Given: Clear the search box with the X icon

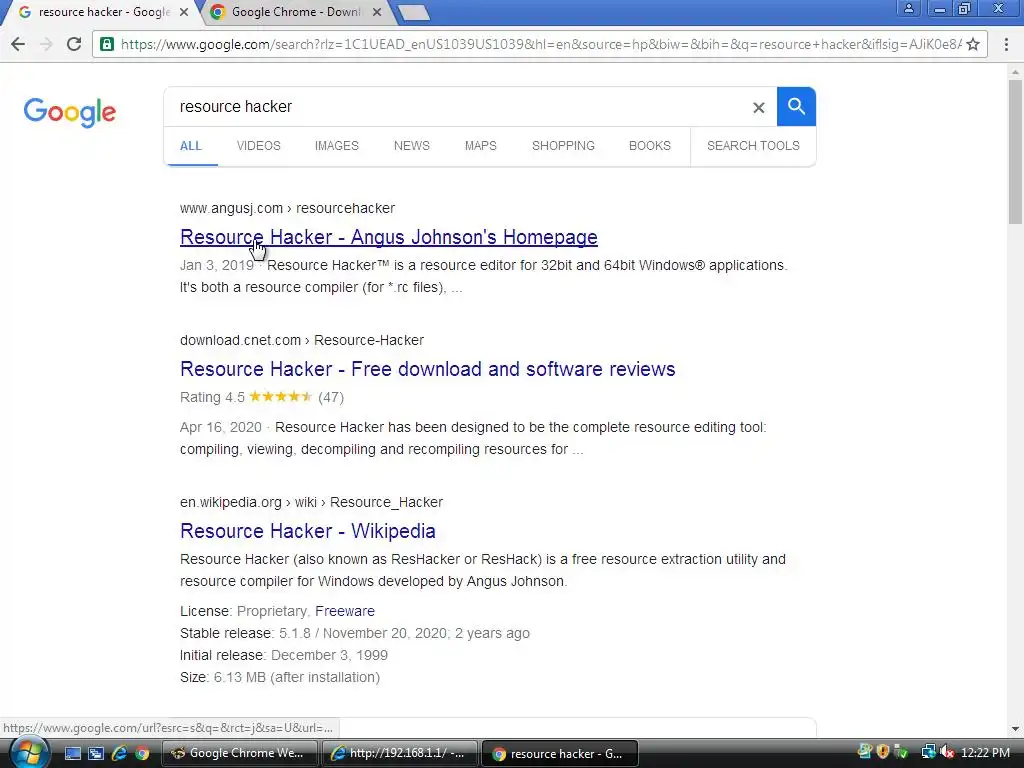Looking at the screenshot, I should point(758,107).
